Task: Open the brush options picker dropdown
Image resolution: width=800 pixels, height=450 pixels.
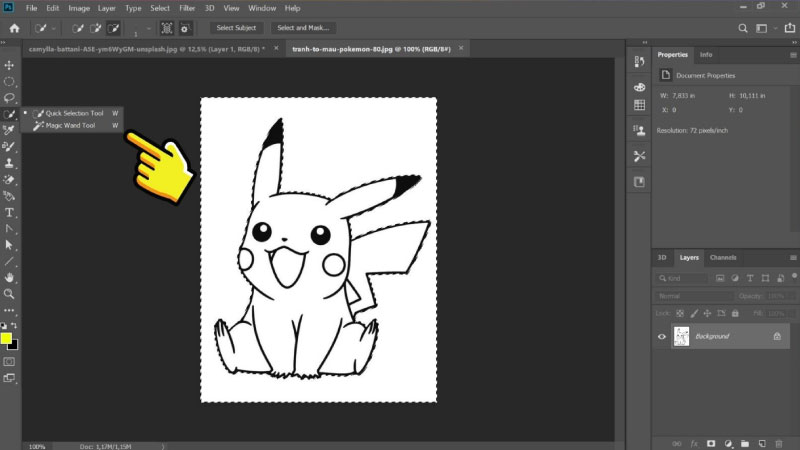Action: (148, 29)
